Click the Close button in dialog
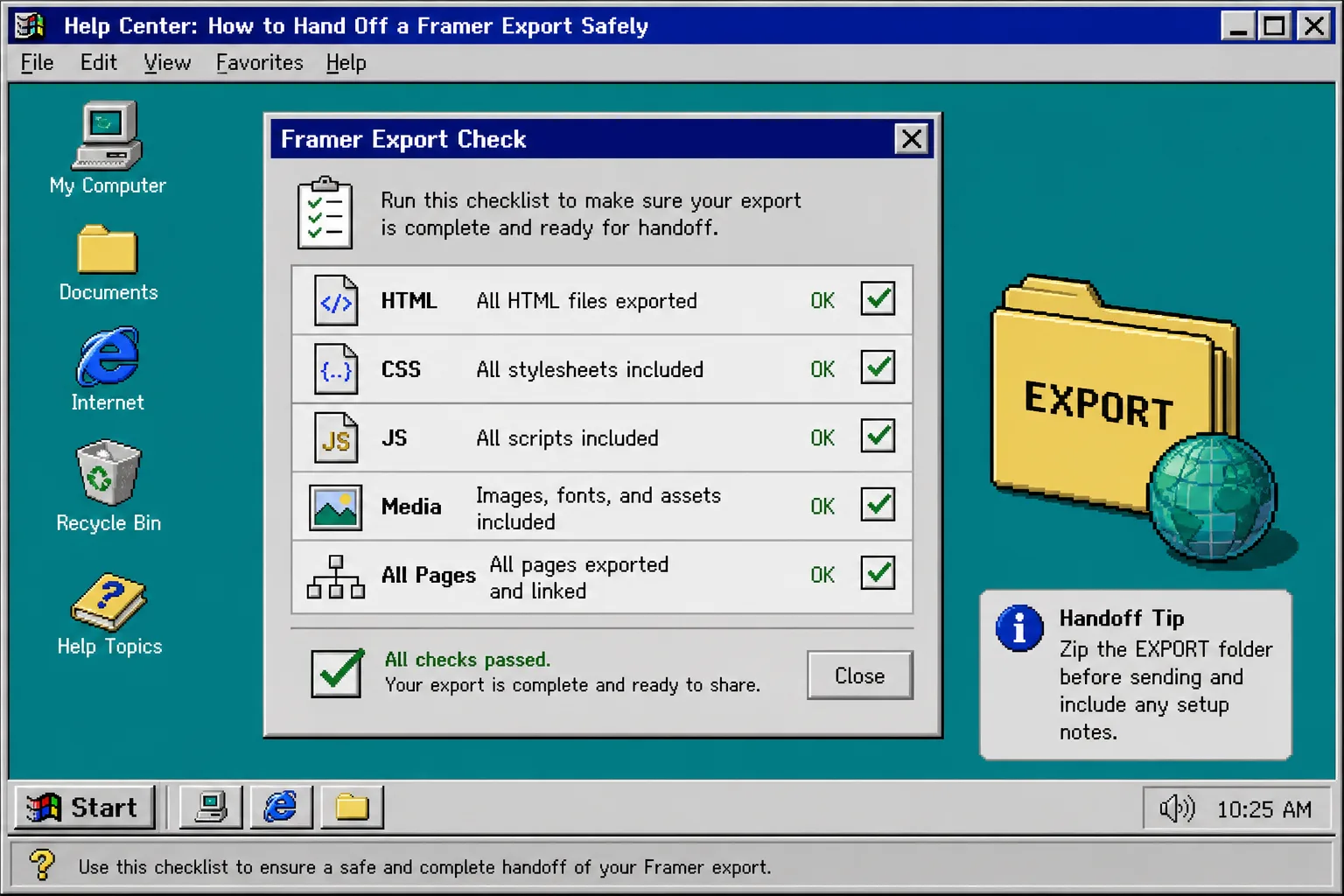The height and width of the screenshot is (896, 1344). 860,675
